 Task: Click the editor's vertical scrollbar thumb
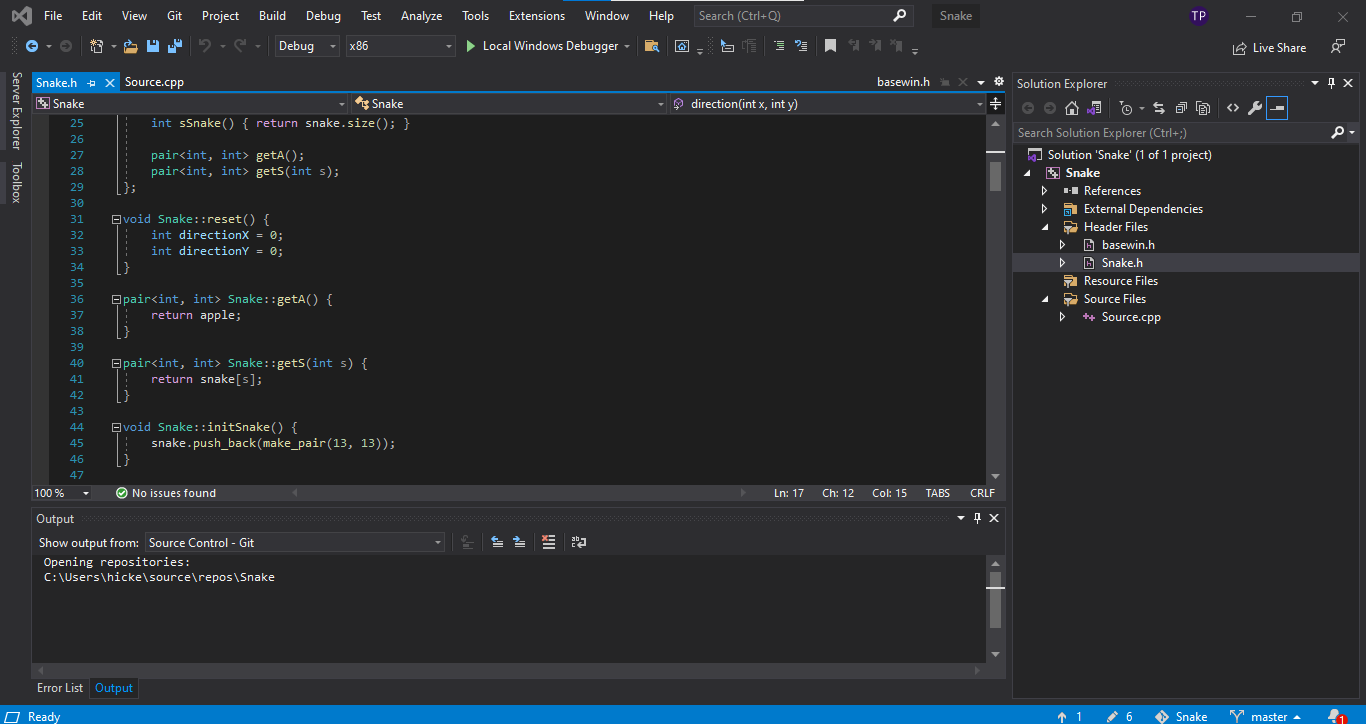[x=995, y=176]
